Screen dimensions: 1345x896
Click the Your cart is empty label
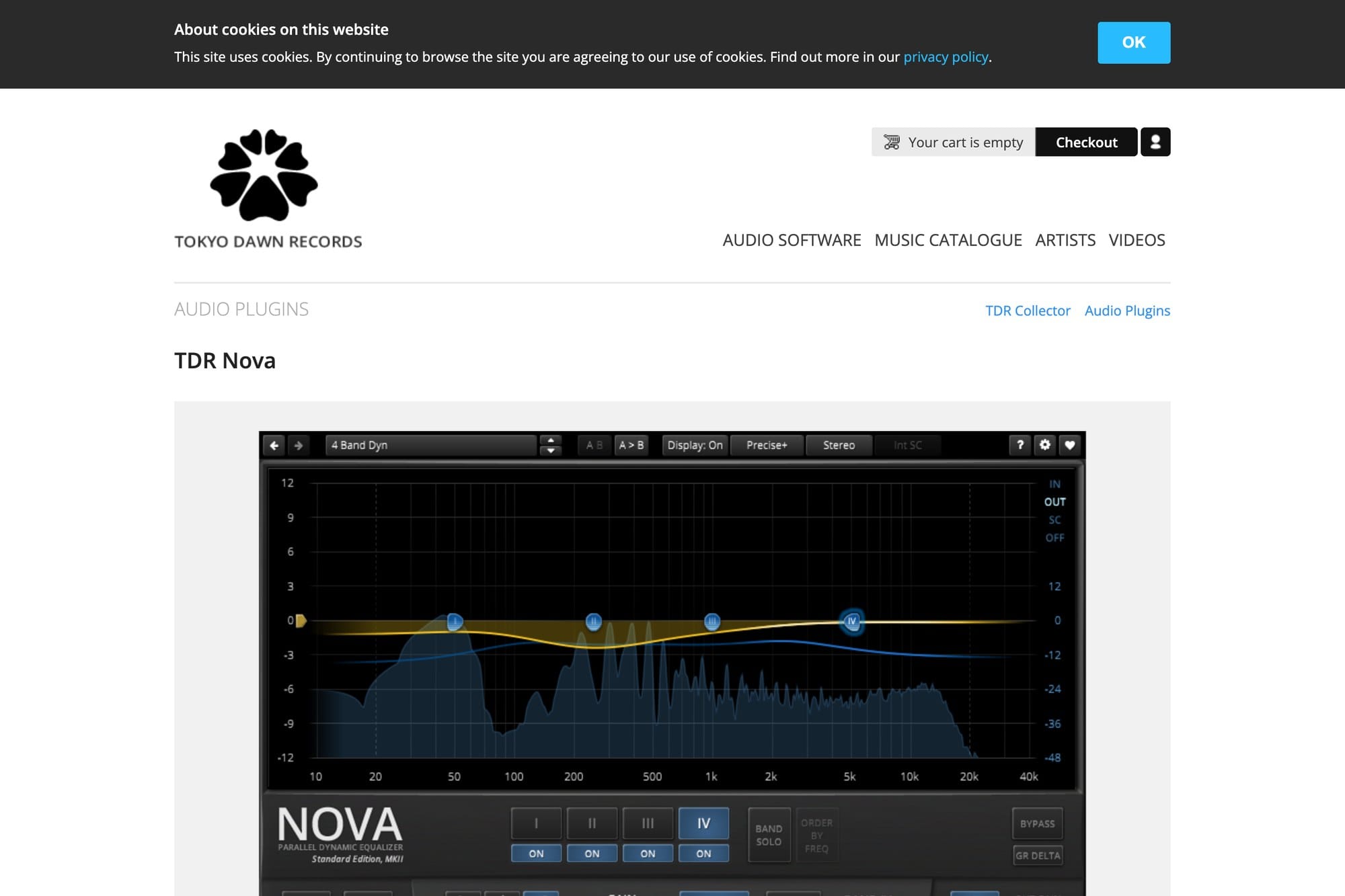pos(966,142)
